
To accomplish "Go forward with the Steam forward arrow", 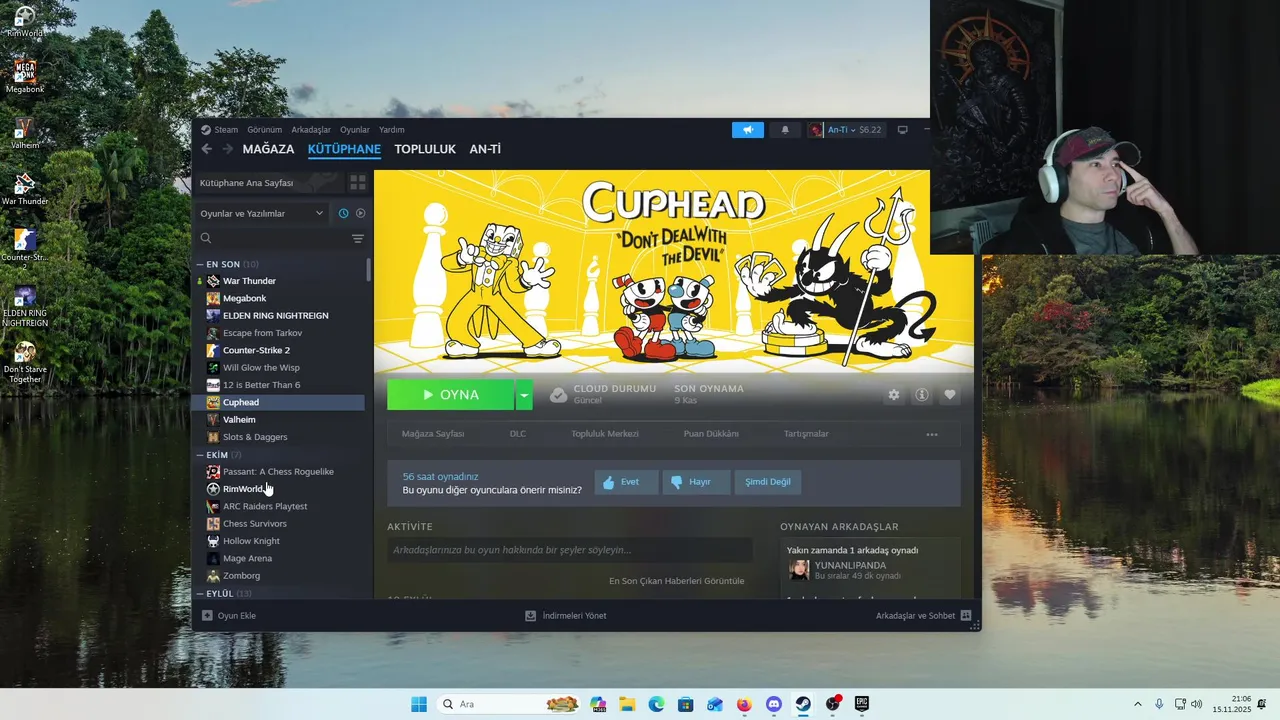I will point(228,149).
